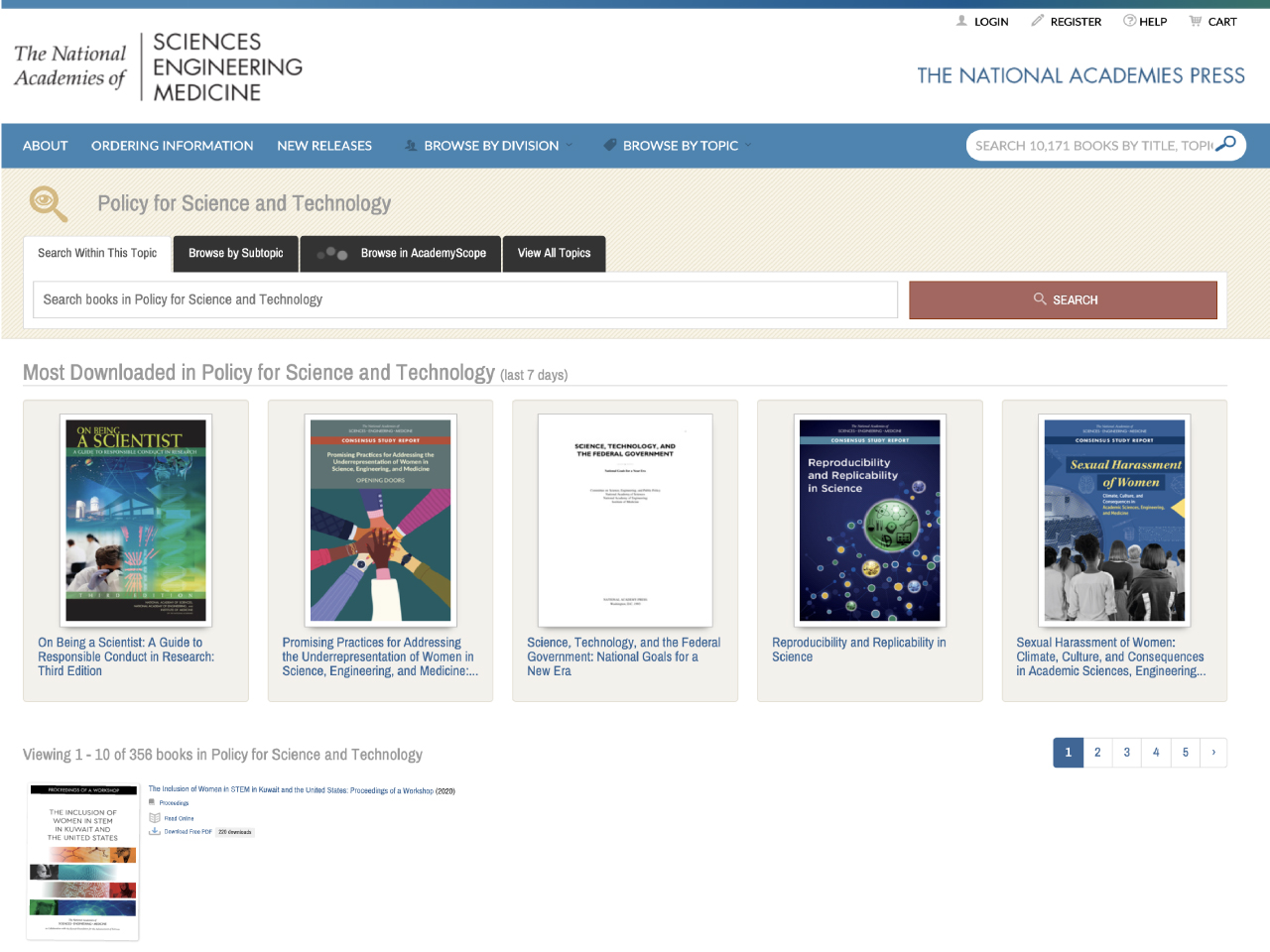
Task: Expand the Browse by Topic dropdown
Action: [679, 146]
